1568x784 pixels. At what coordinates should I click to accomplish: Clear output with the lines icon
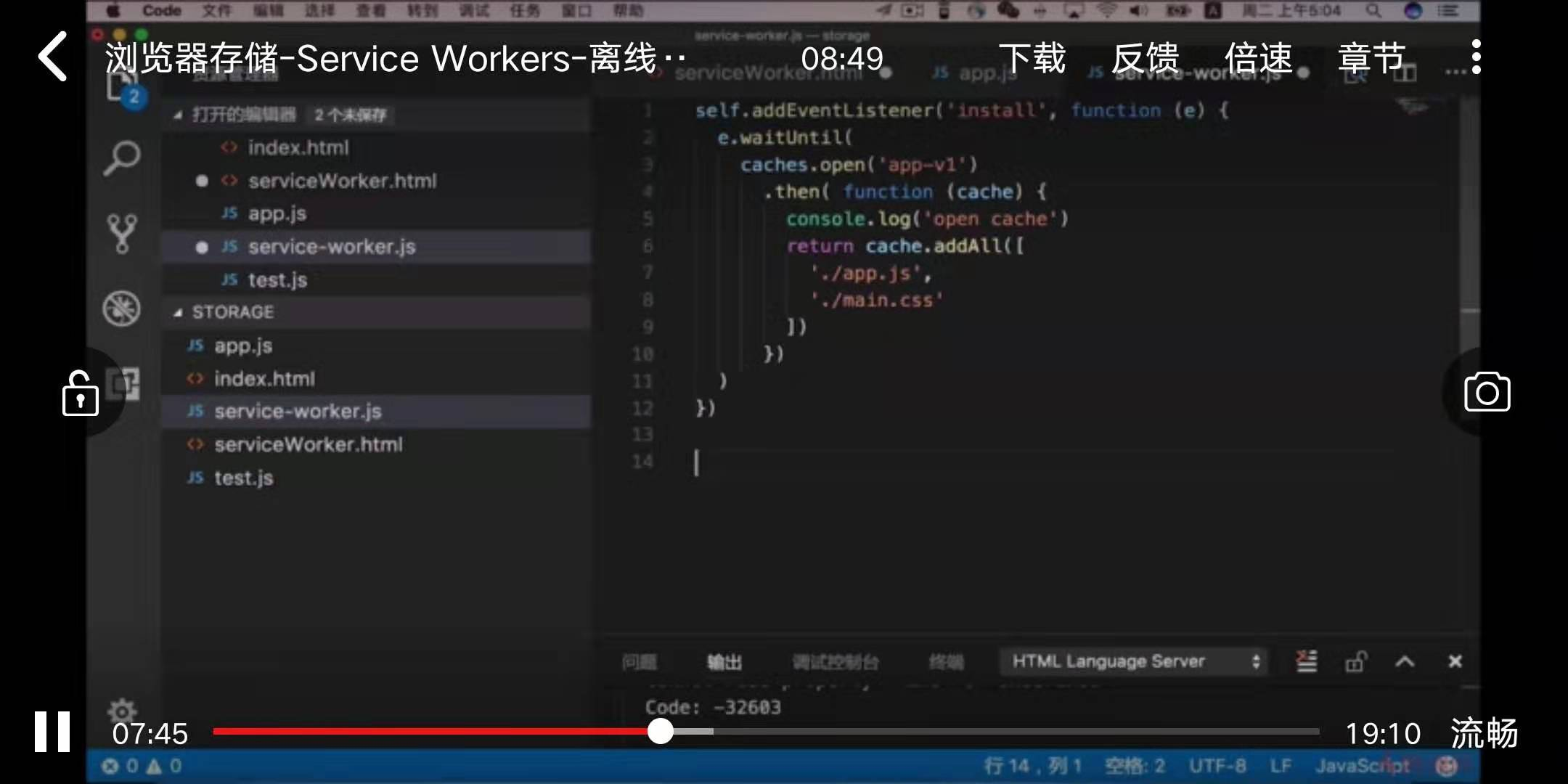pos(1307,661)
